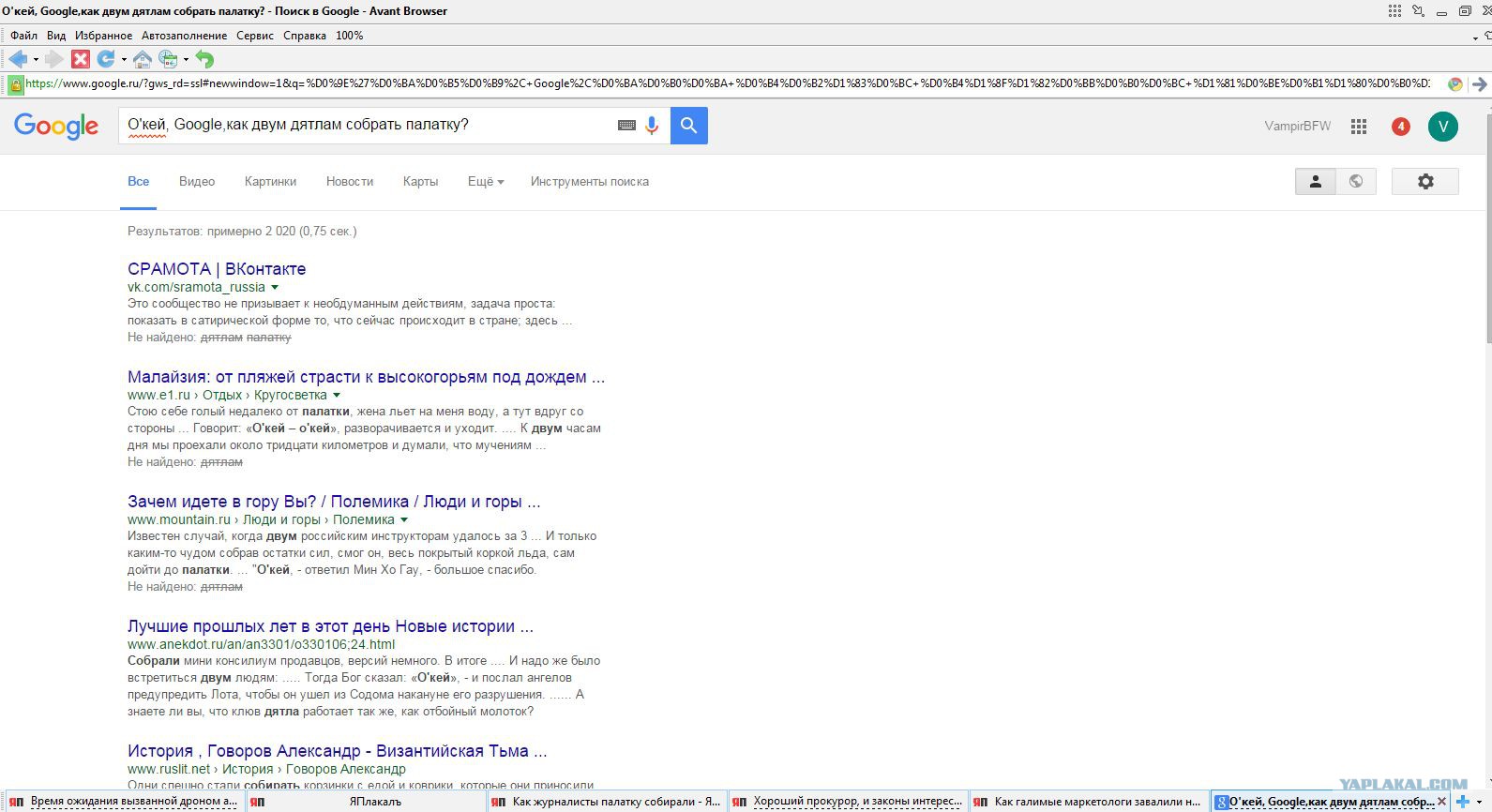Click the Chrome rendering engine icon
The image size is (1492, 812).
[1455, 84]
